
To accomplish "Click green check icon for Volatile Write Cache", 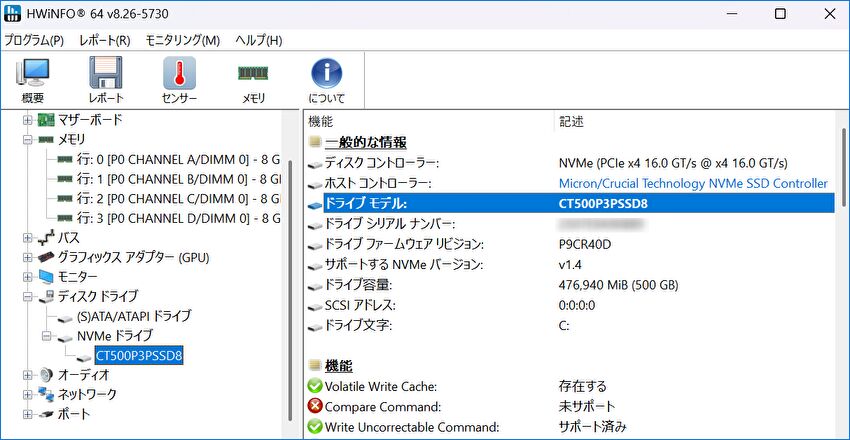I will [x=314, y=386].
